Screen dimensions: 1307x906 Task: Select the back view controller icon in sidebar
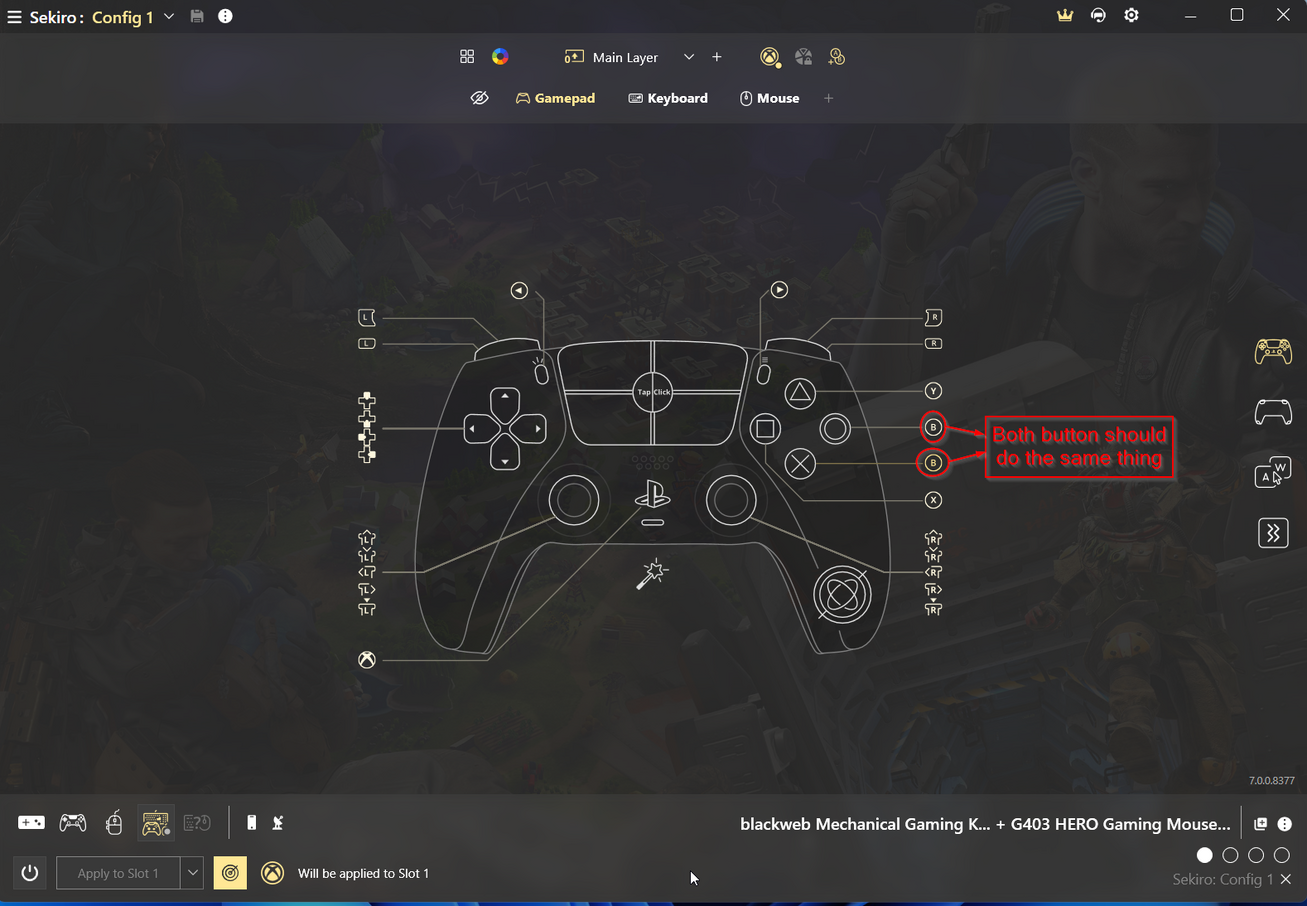1273,411
